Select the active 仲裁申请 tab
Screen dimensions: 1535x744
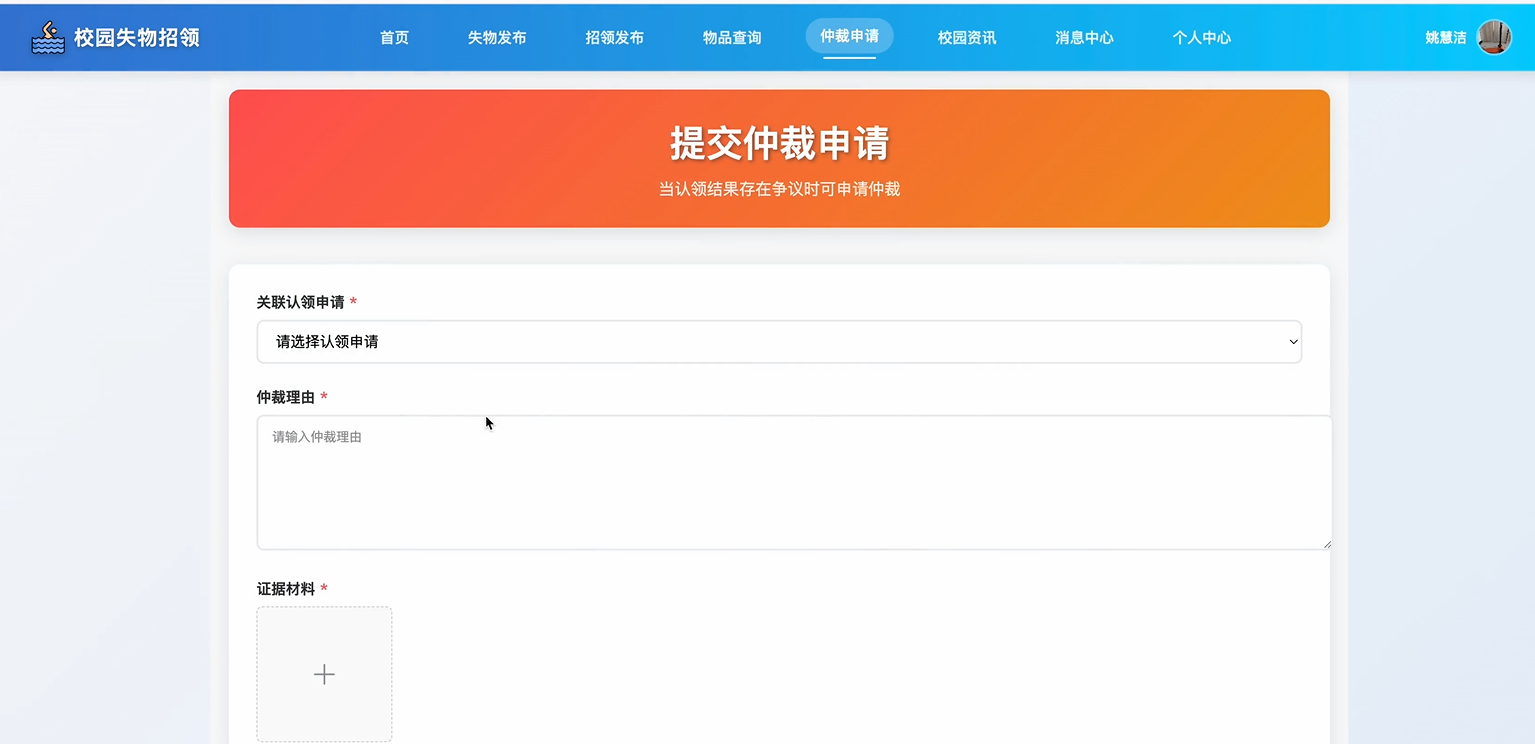point(849,36)
